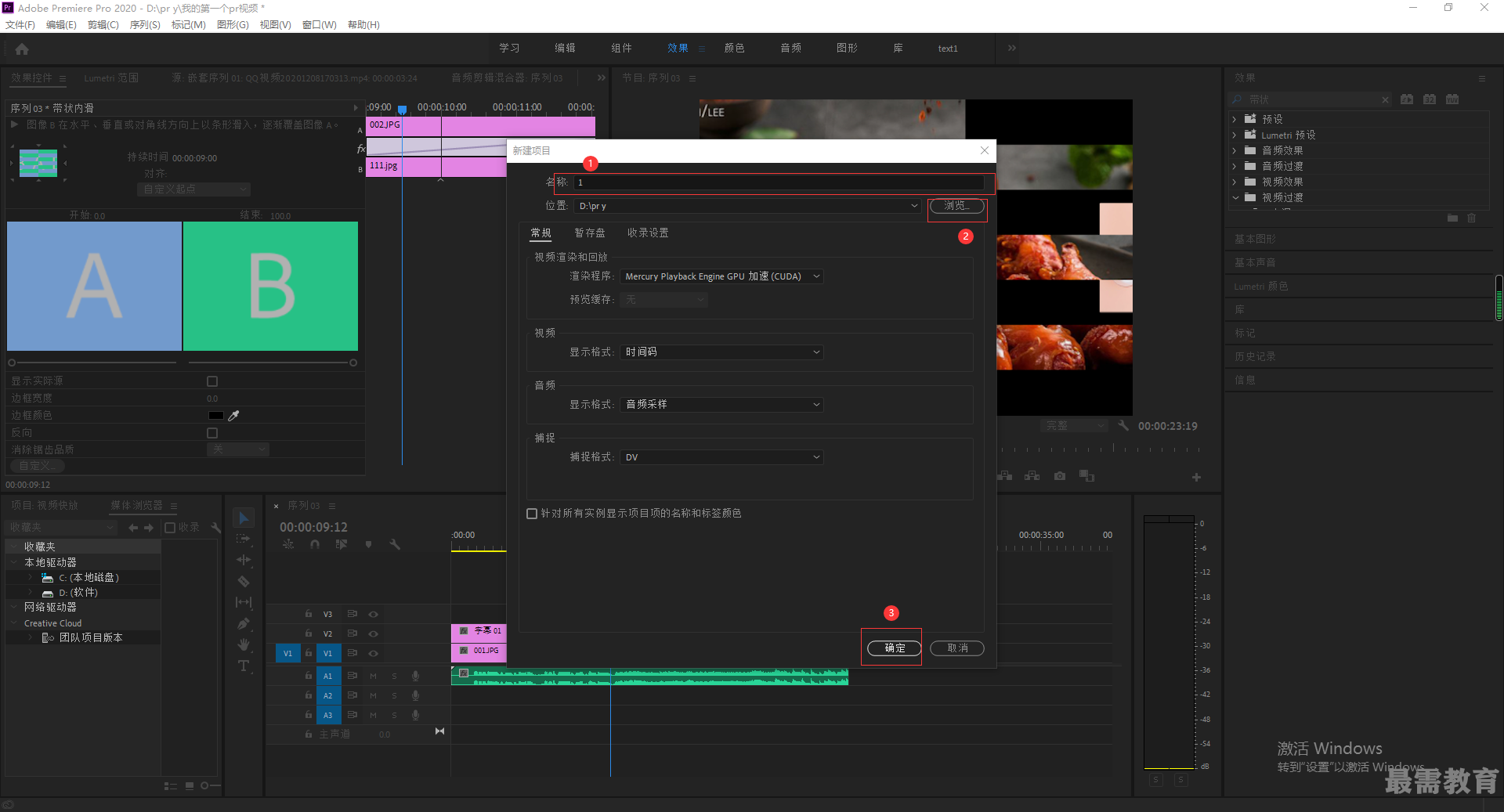The width and height of the screenshot is (1504, 812).
Task: Switch to the 音频 workspace
Action: (x=790, y=49)
